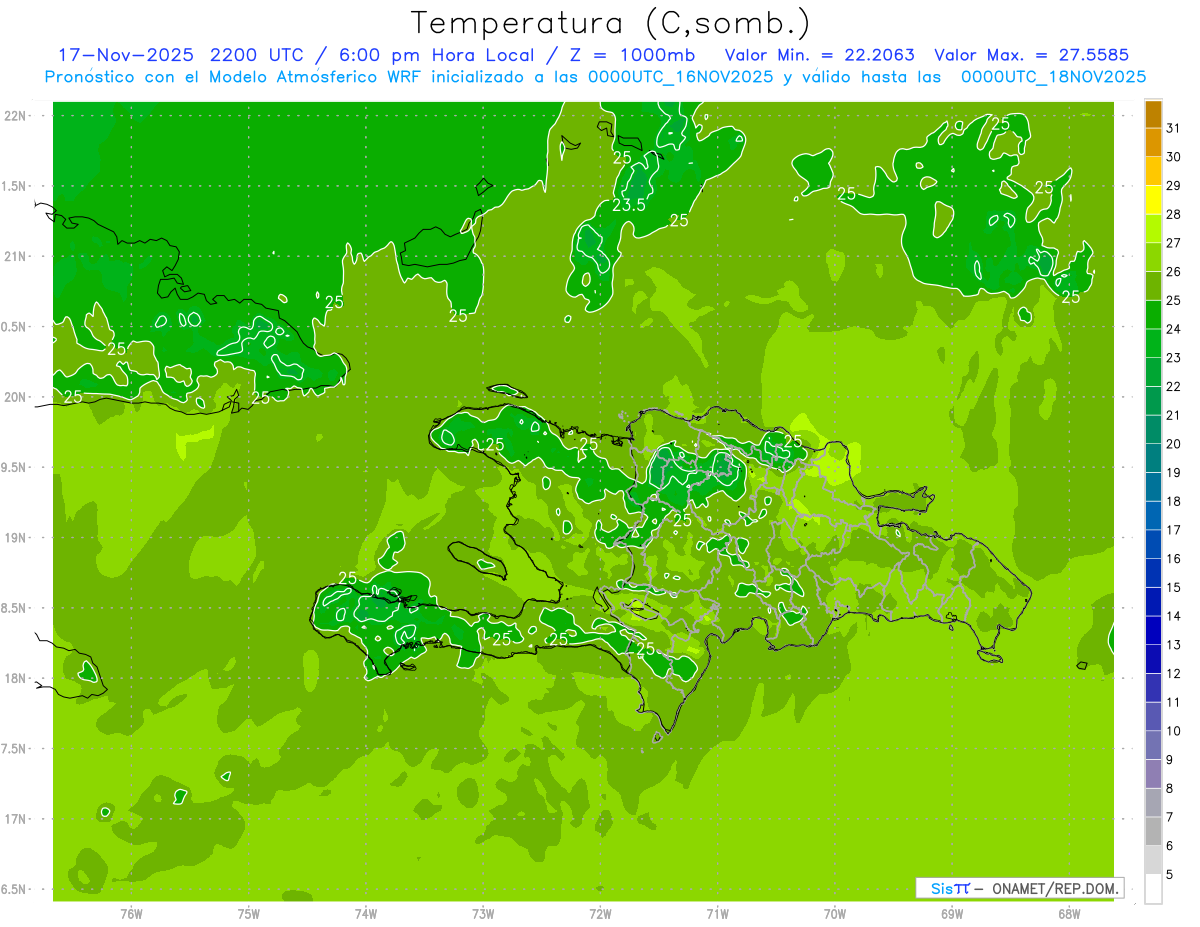
Task: Click the "22N" latitude label
Action: point(15,116)
